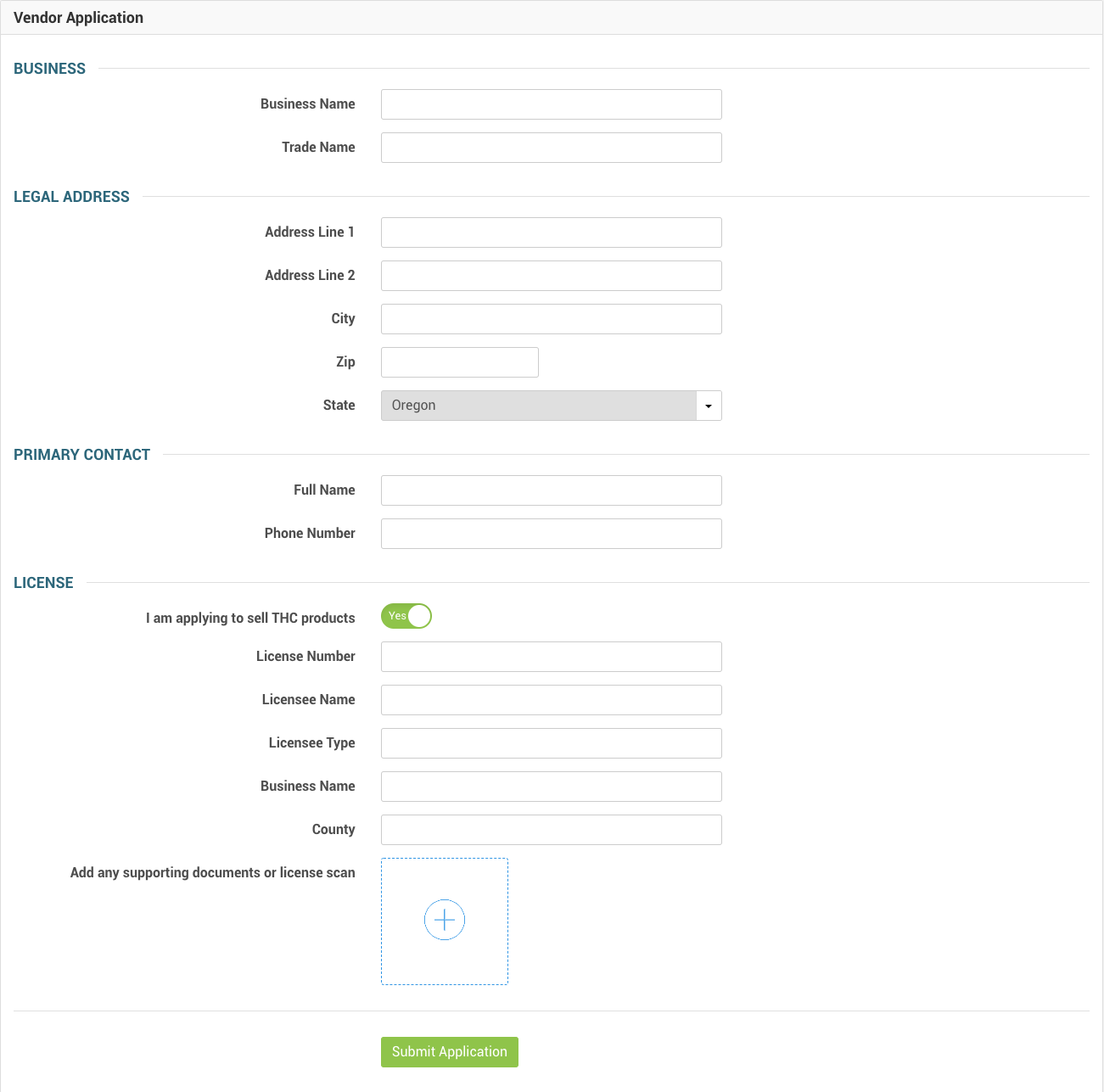Viewport: 1104px width, 1092px height.
Task: Focus the Zip code field
Action: (x=459, y=362)
